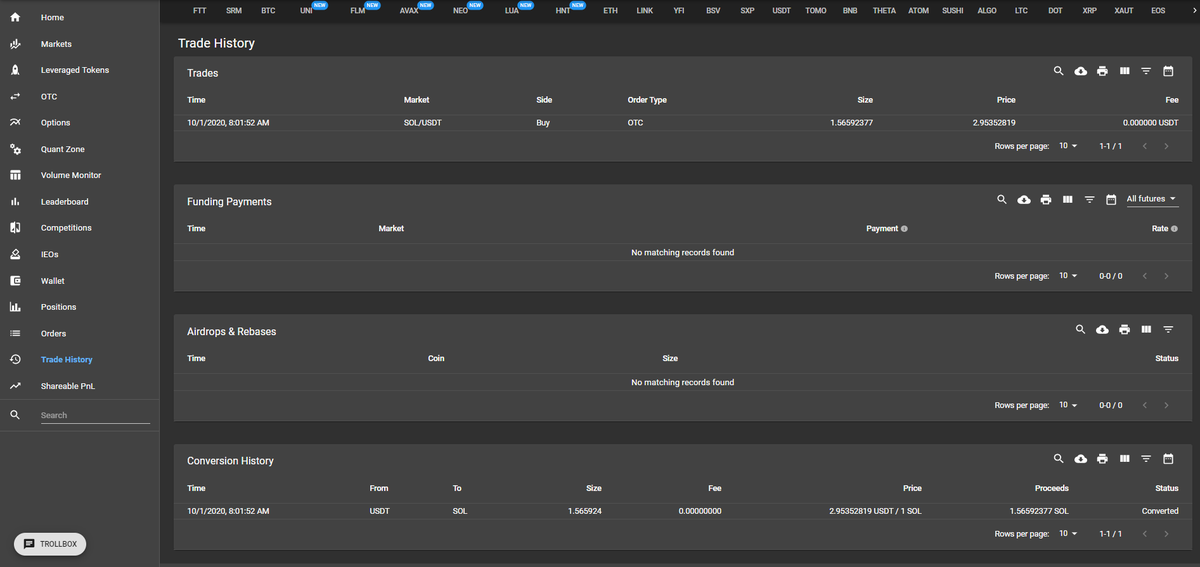
Task: Select SUSHI in top ticker bar
Action: [x=953, y=10]
